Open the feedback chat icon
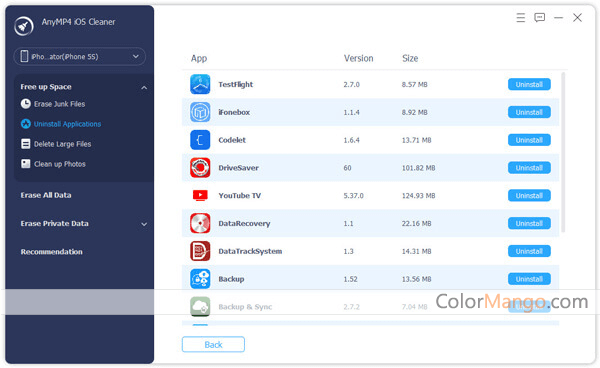The image size is (600, 368). (540, 18)
